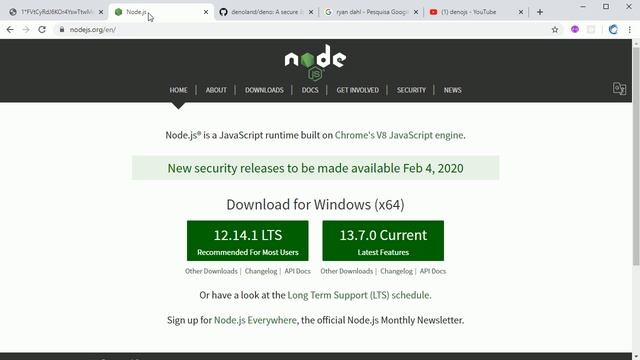The width and height of the screenshot is (640, 360).
Task: Click the Node.js logo
Action: [x=315, y=62]
